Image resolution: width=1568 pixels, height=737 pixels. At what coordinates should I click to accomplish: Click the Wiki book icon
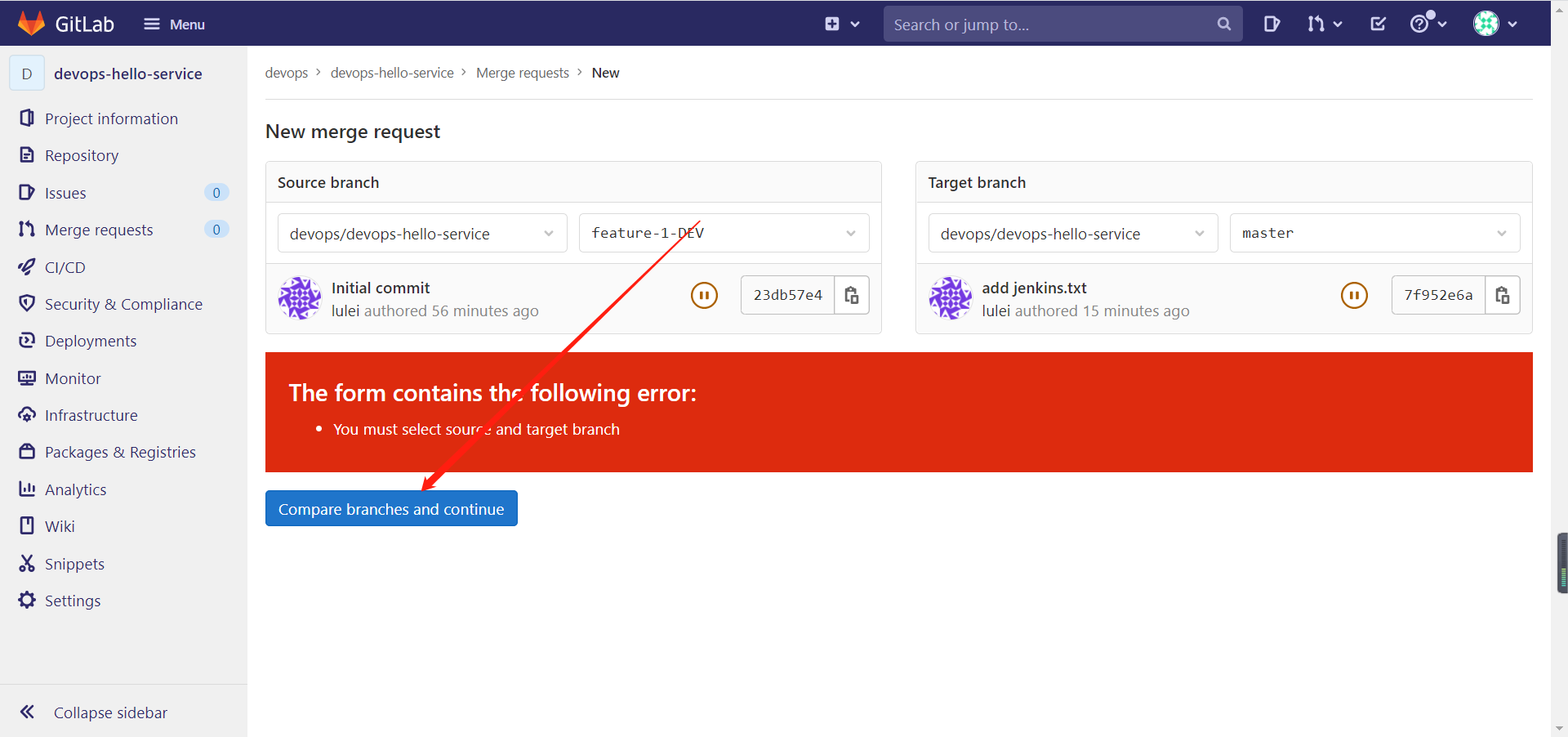27,526
